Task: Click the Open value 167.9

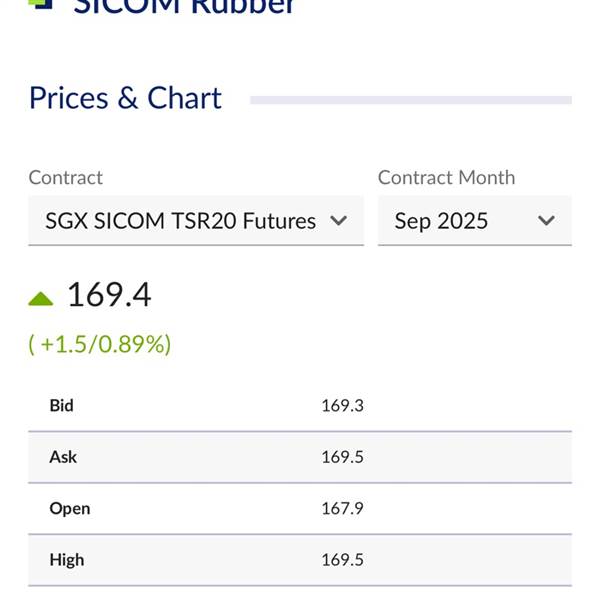Action: (x=342, y=509)
